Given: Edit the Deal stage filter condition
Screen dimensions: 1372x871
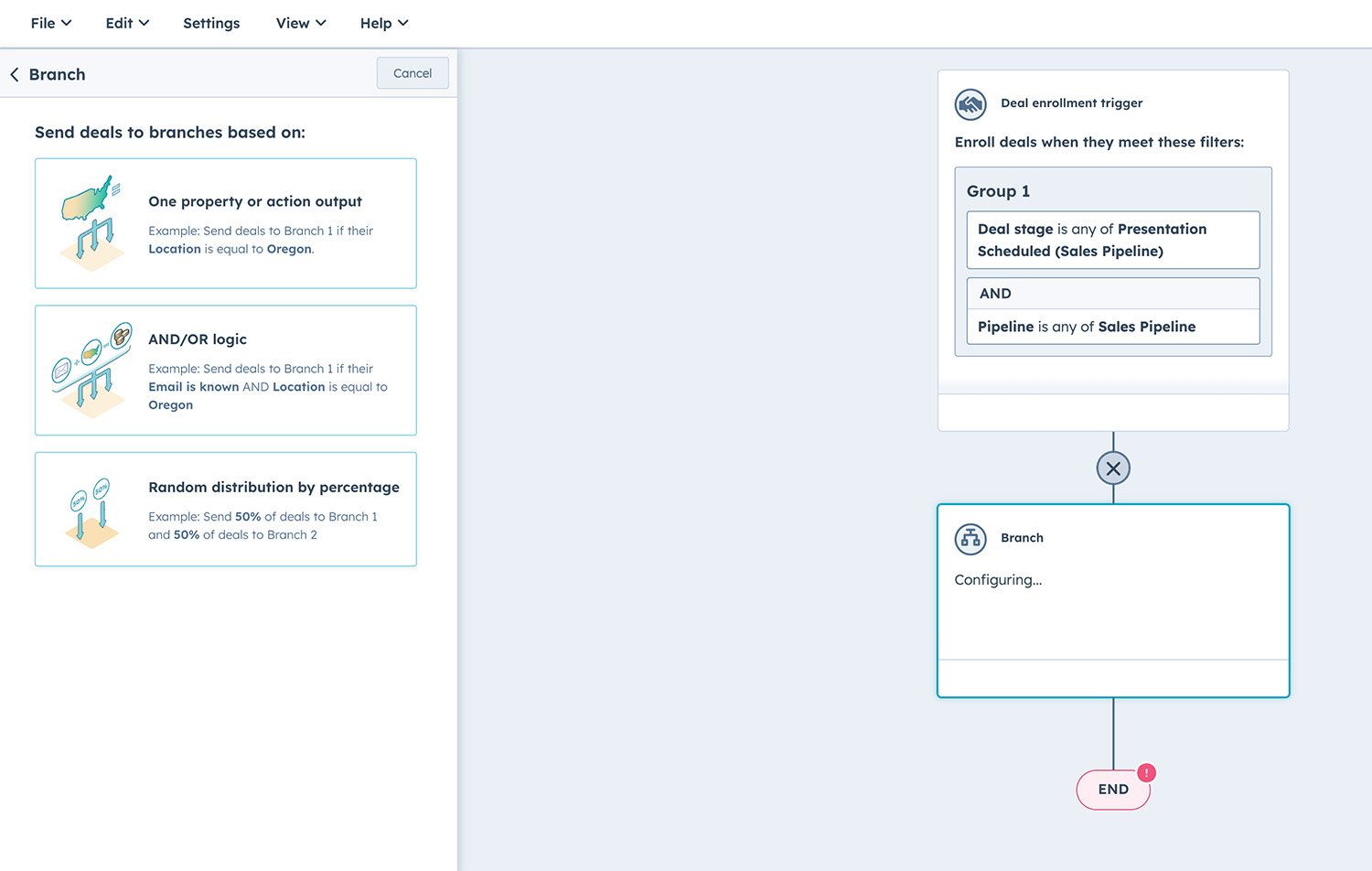Looking at the screenshot, I should (1112, 240).
